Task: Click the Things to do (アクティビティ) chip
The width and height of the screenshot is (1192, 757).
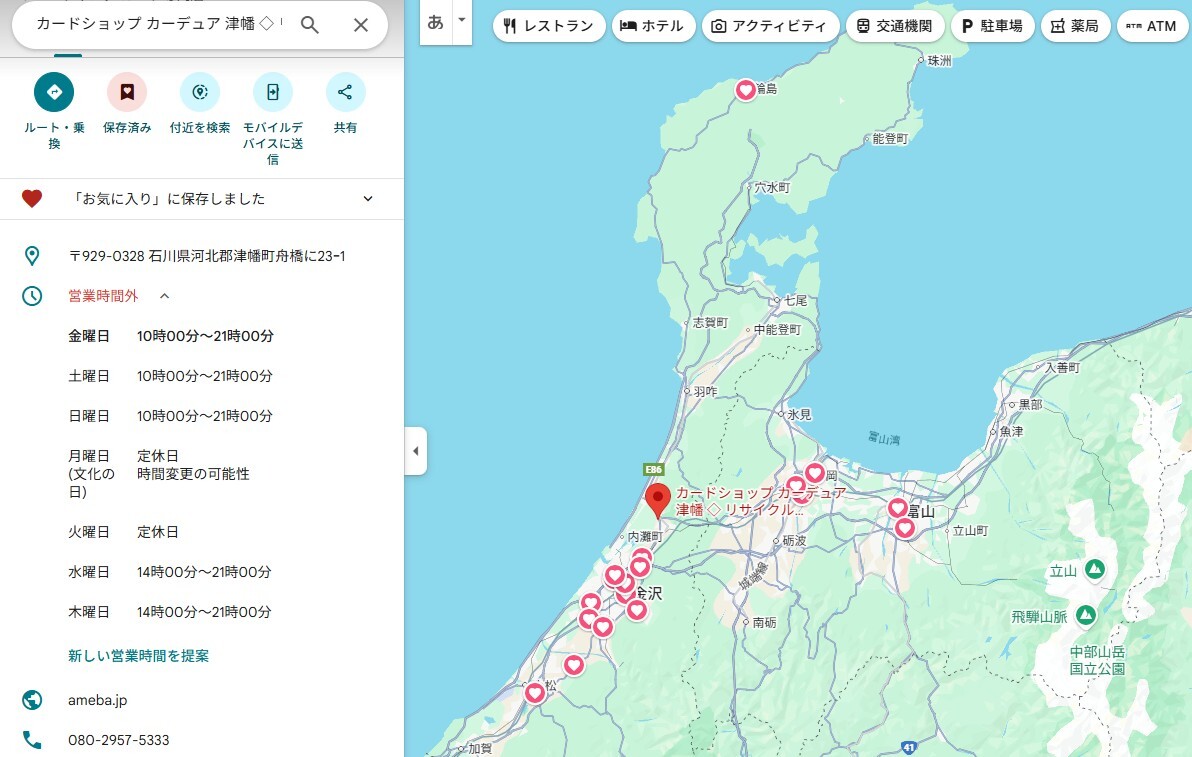Action: (769, 26)
